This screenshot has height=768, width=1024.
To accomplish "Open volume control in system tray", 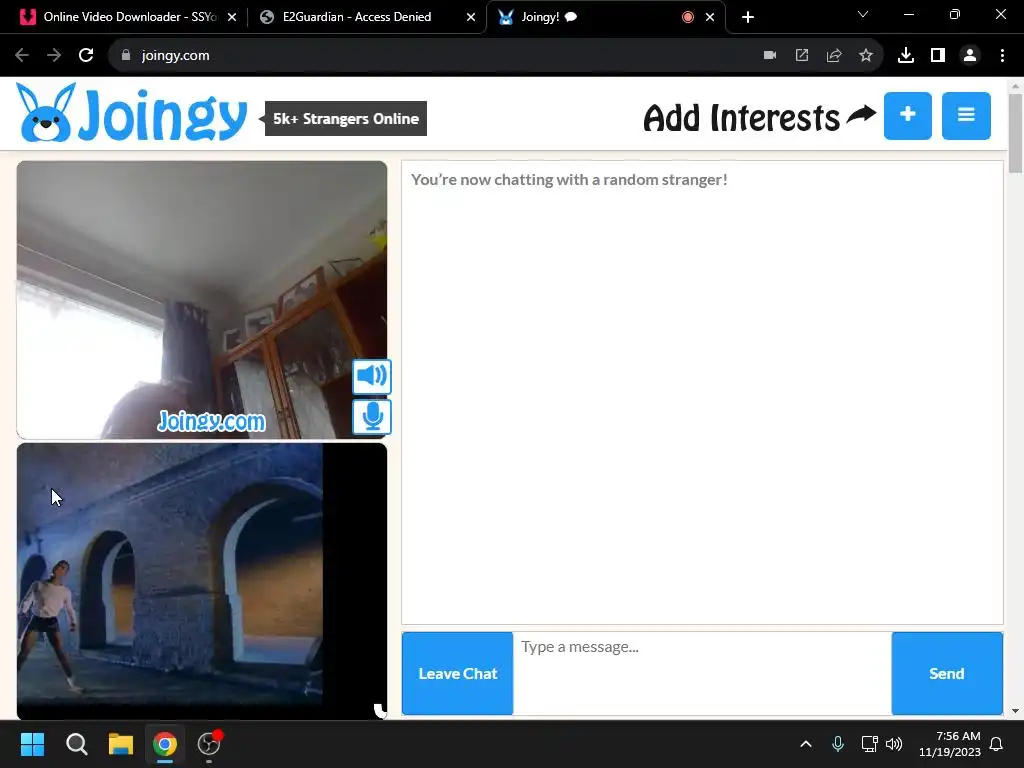I will pos(894,744).
